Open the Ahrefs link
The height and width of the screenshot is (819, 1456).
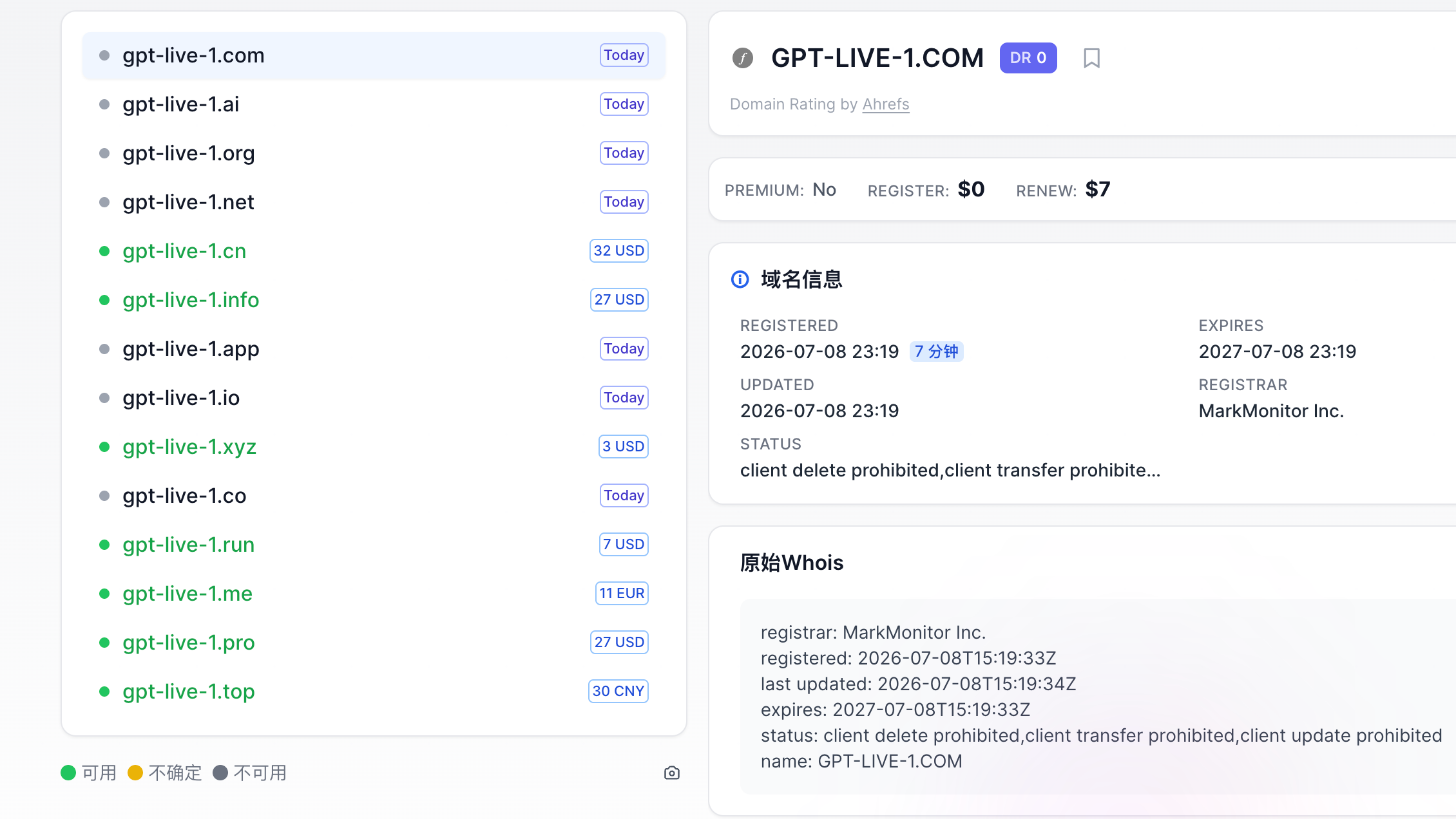[886, 104]
